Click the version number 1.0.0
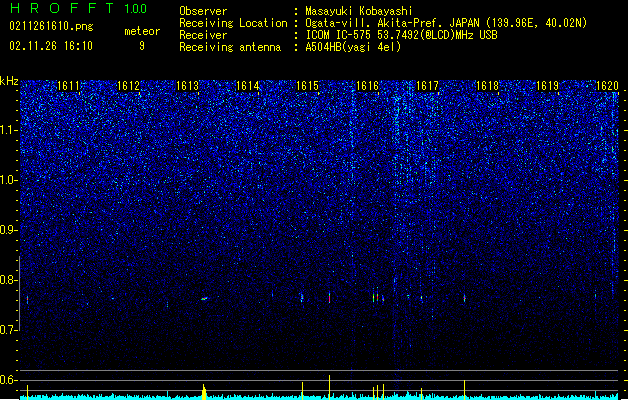The image size is (629, 400). tap(136, 8)
